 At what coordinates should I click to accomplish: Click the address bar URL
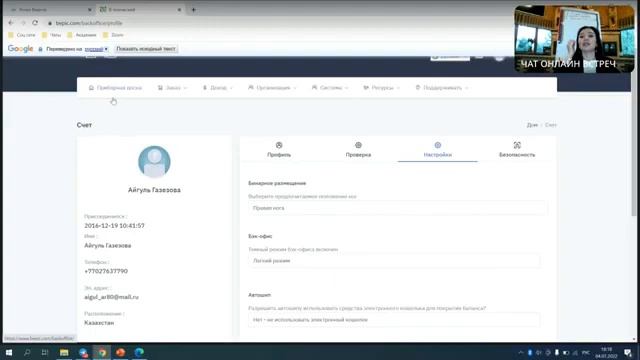click(89, 23)
